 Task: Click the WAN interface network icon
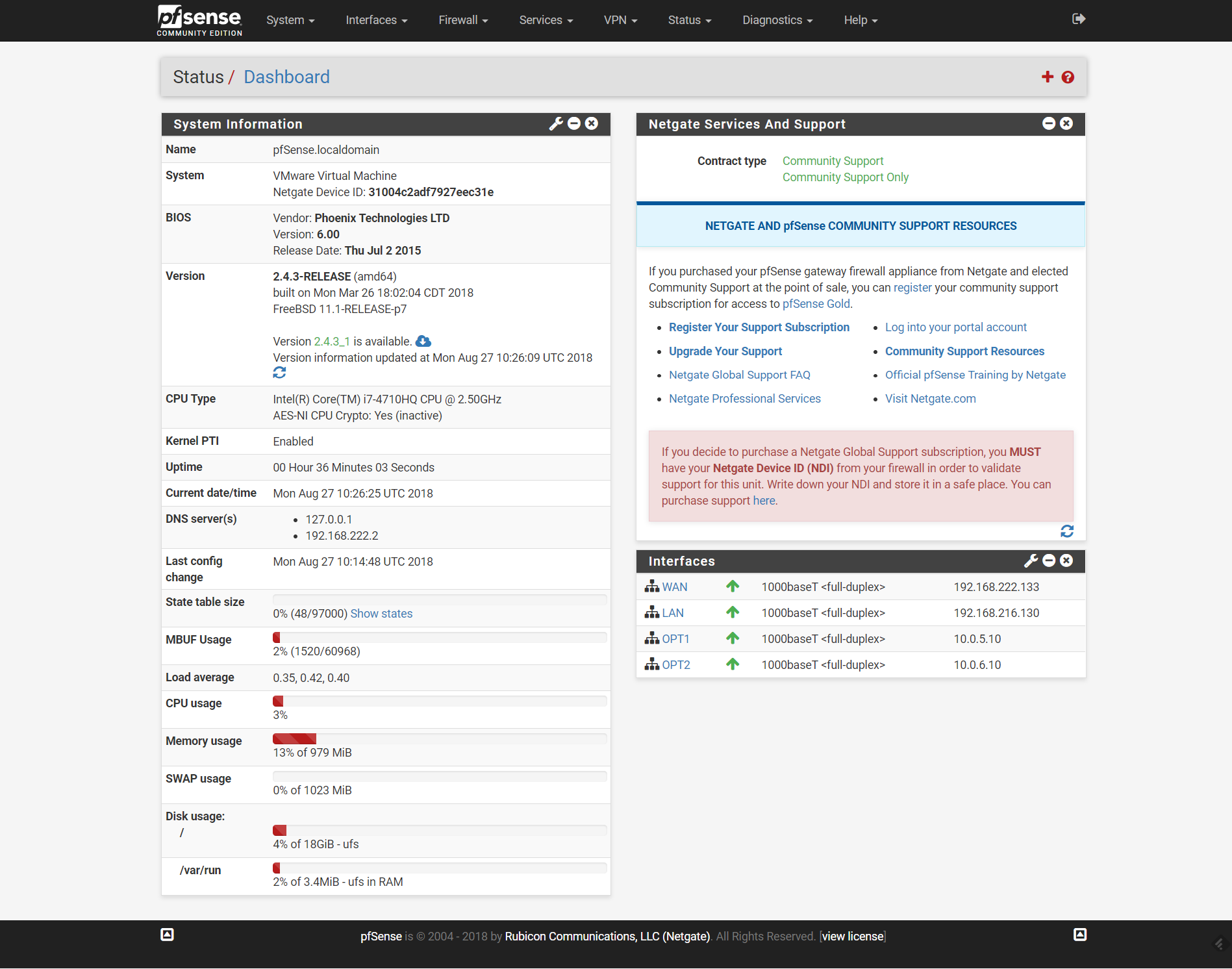(x=651, y=586)
